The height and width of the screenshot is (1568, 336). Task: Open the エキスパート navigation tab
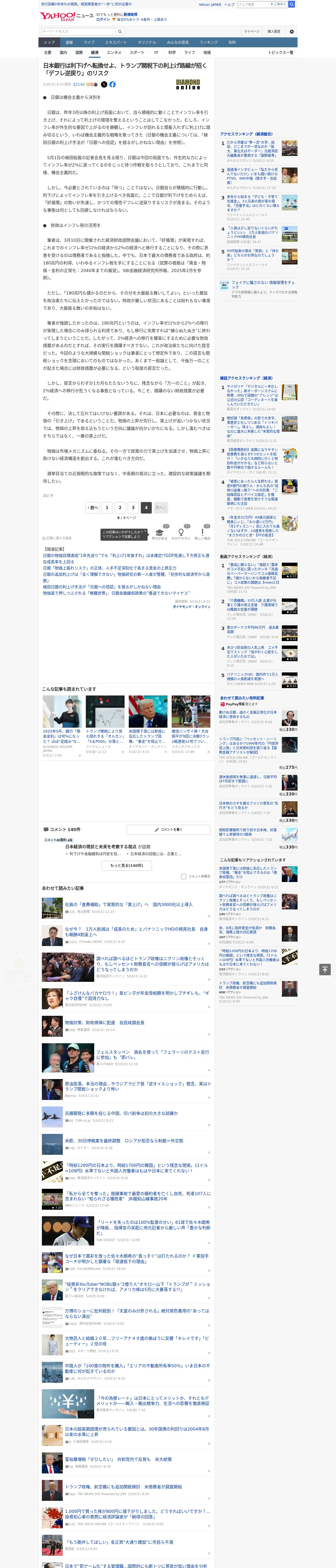pyautogui.click(x=116, y=43)
